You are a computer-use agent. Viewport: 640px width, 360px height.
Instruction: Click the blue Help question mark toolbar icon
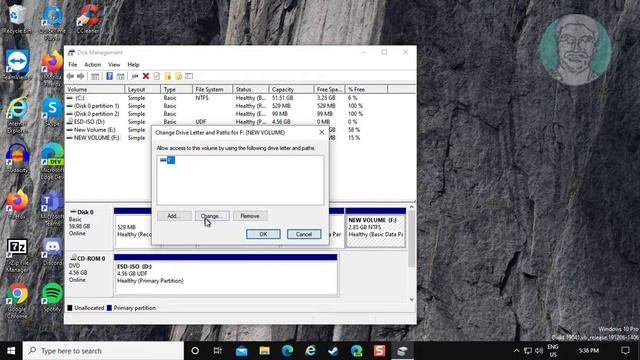coord(109,76)
